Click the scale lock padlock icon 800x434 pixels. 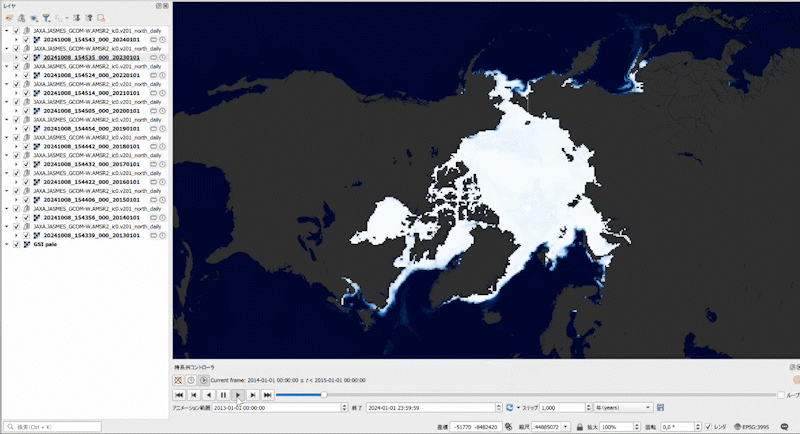[580, 427]
